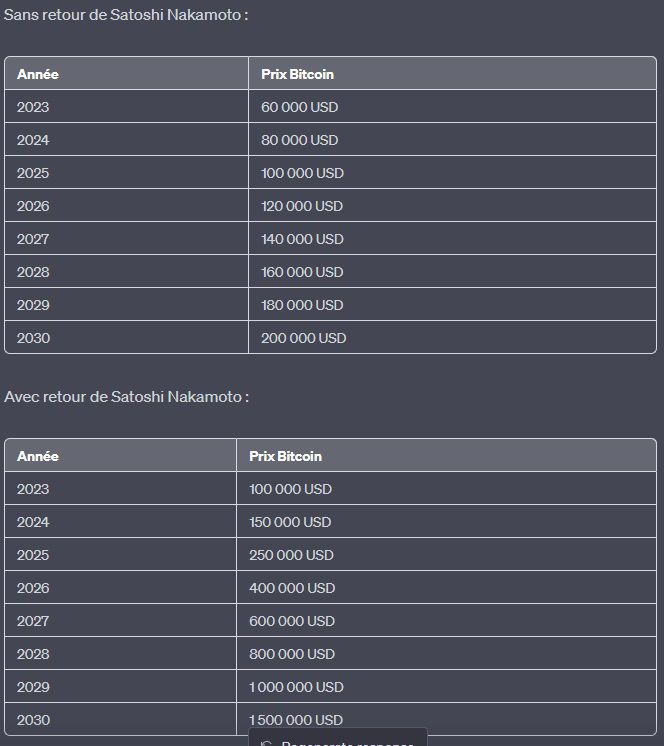Viewport: 664px width, 746px height.
Task: Click the regenerate arrow icon
Action: point(267,743)
